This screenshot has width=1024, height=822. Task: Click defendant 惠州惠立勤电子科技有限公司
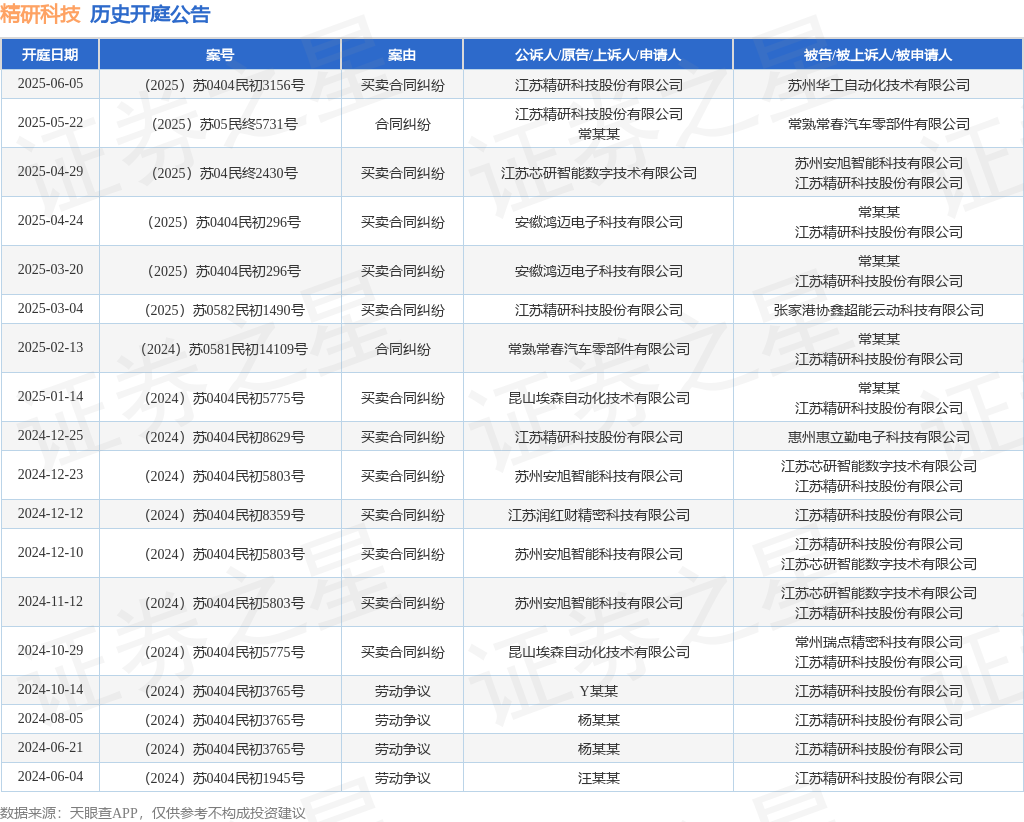(x=878, y=437)
